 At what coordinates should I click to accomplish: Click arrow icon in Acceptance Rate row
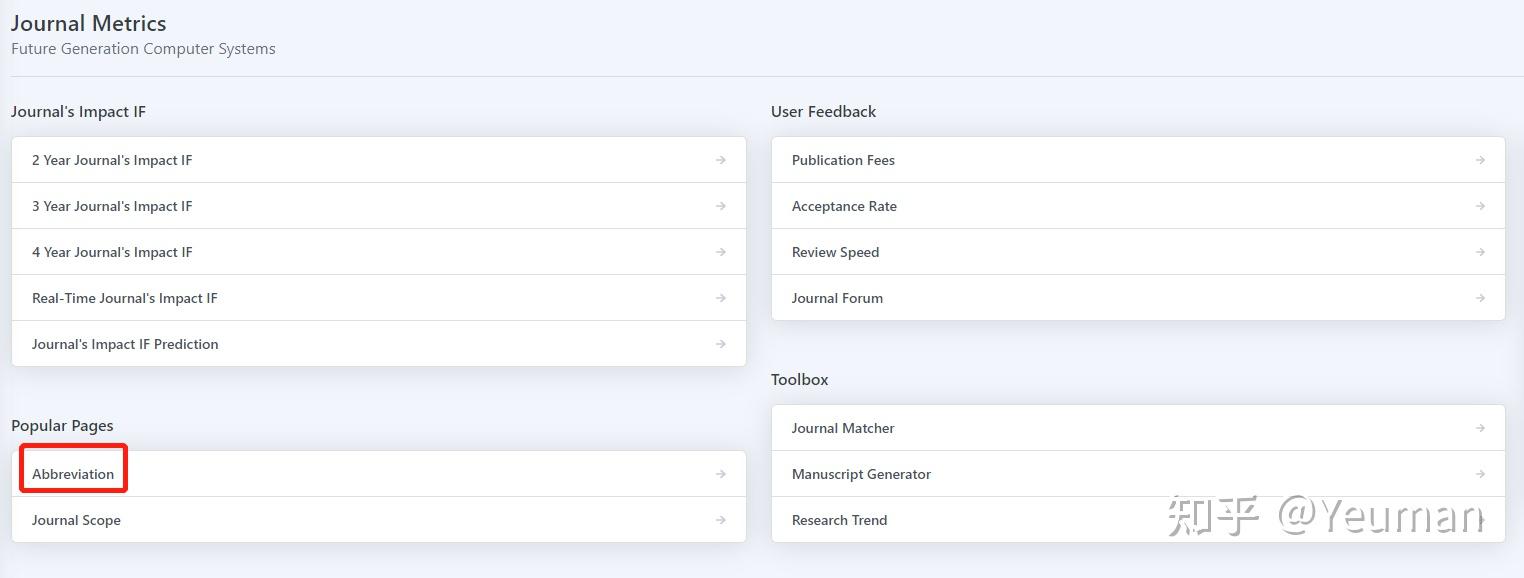1481,206
